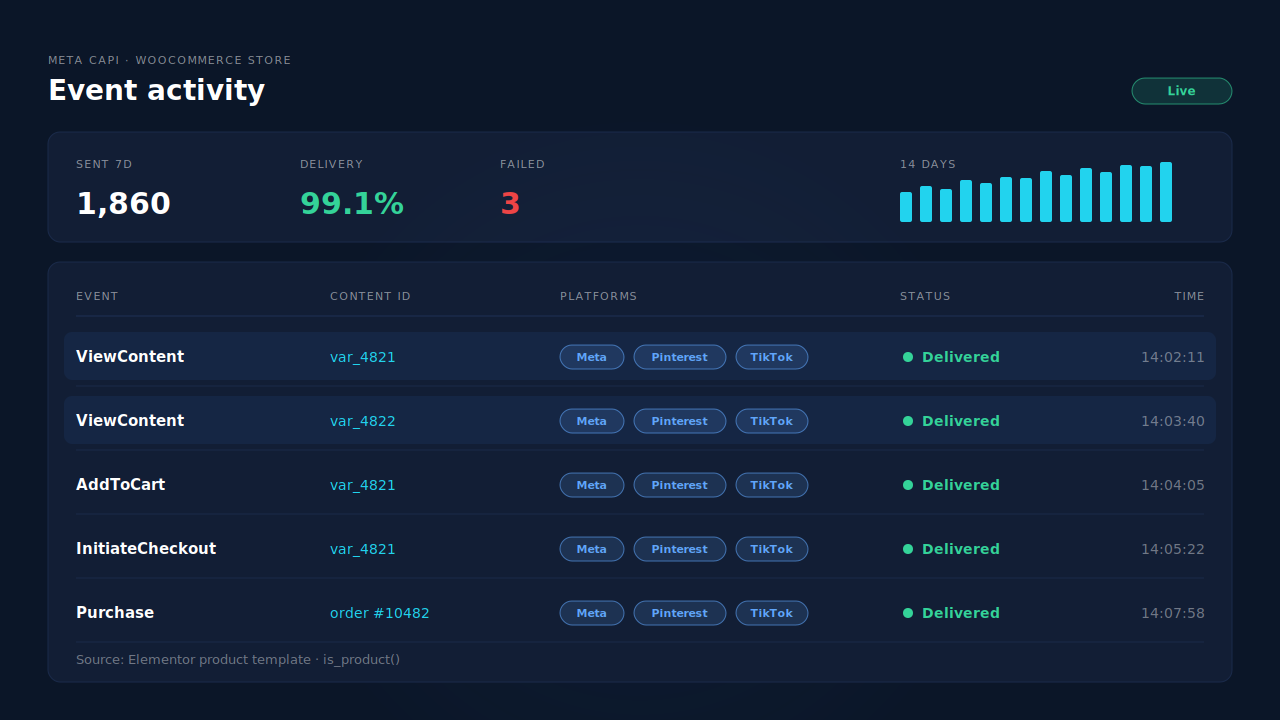Select the AddToCart event name

click(121, 485)
